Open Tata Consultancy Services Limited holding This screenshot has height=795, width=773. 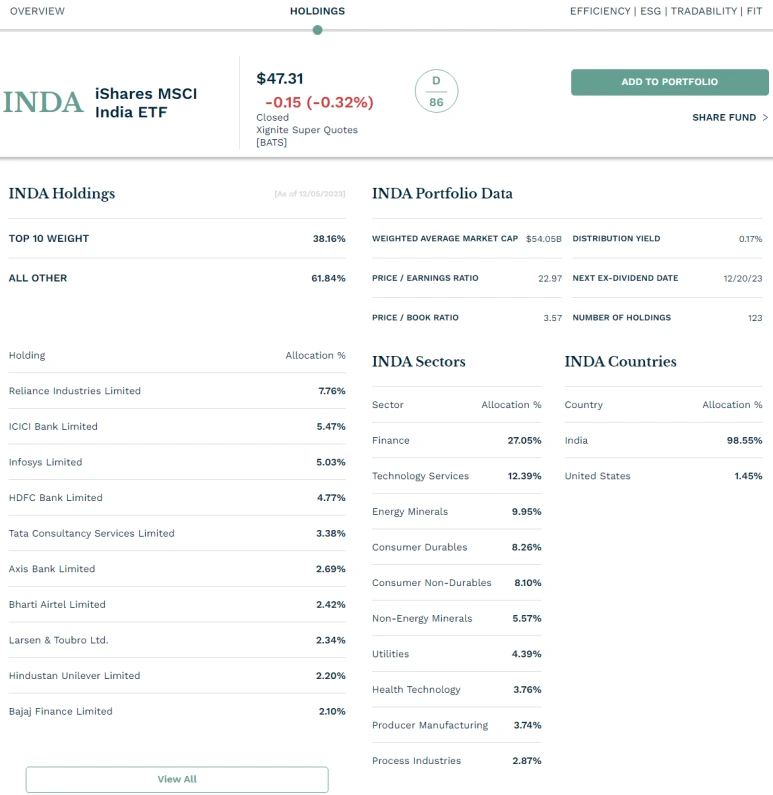pos(177,533)
